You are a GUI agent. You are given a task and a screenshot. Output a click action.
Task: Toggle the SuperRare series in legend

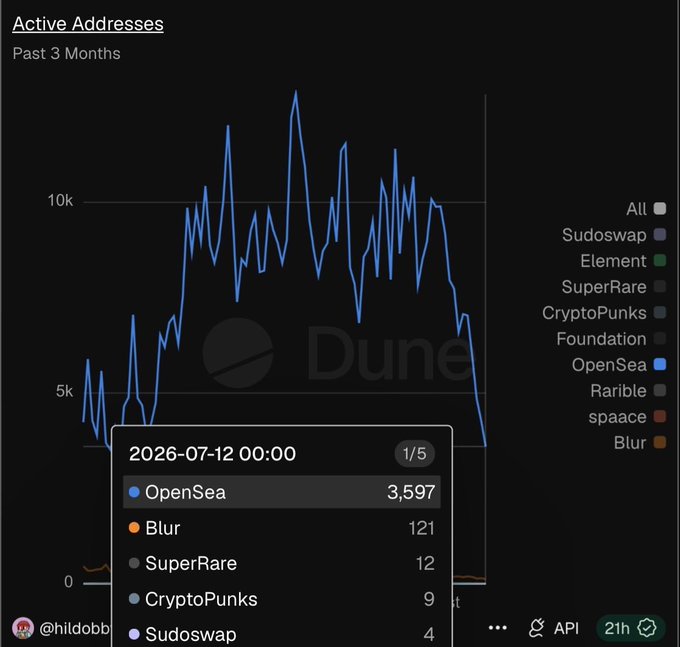[x=614, y=287]
